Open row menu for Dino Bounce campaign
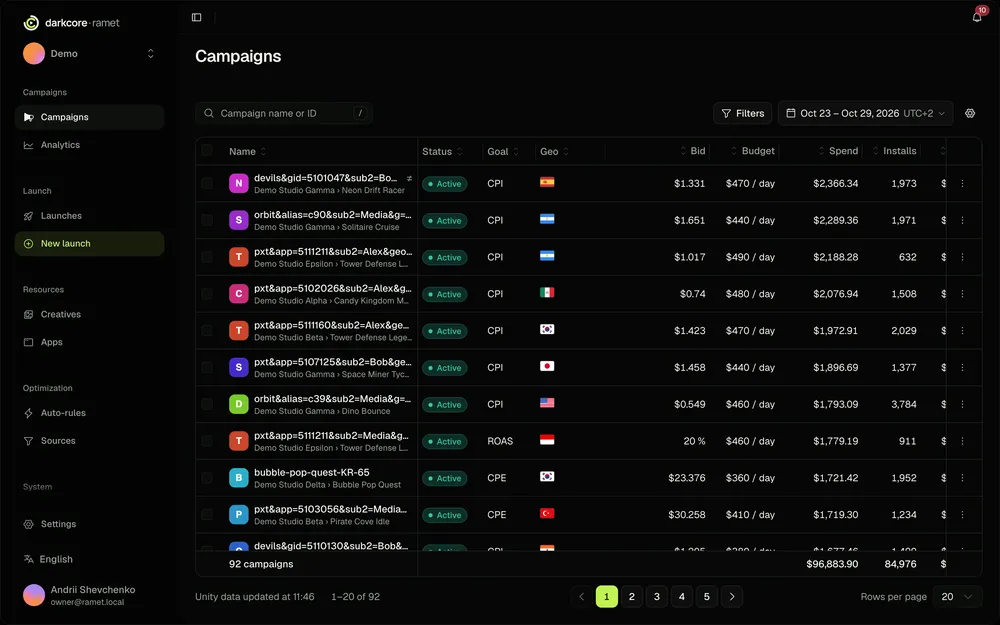Viewport: 1000px width, 625px height. 962,404
